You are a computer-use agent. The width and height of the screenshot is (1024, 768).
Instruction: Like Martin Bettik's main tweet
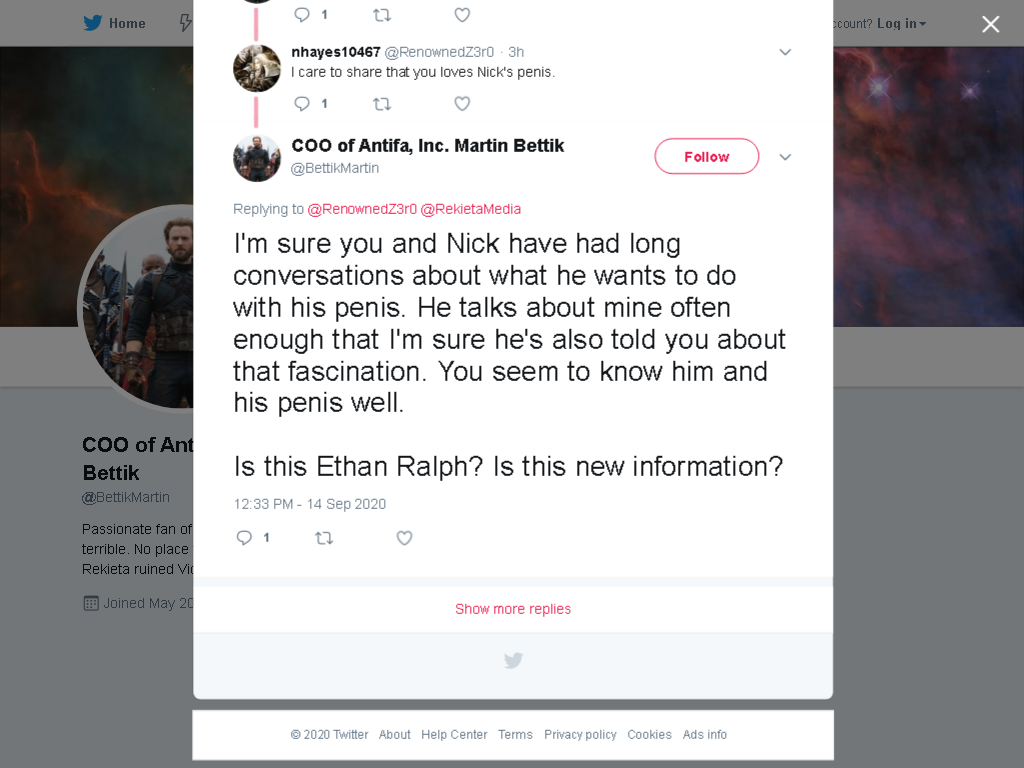(x=404, y=537)
